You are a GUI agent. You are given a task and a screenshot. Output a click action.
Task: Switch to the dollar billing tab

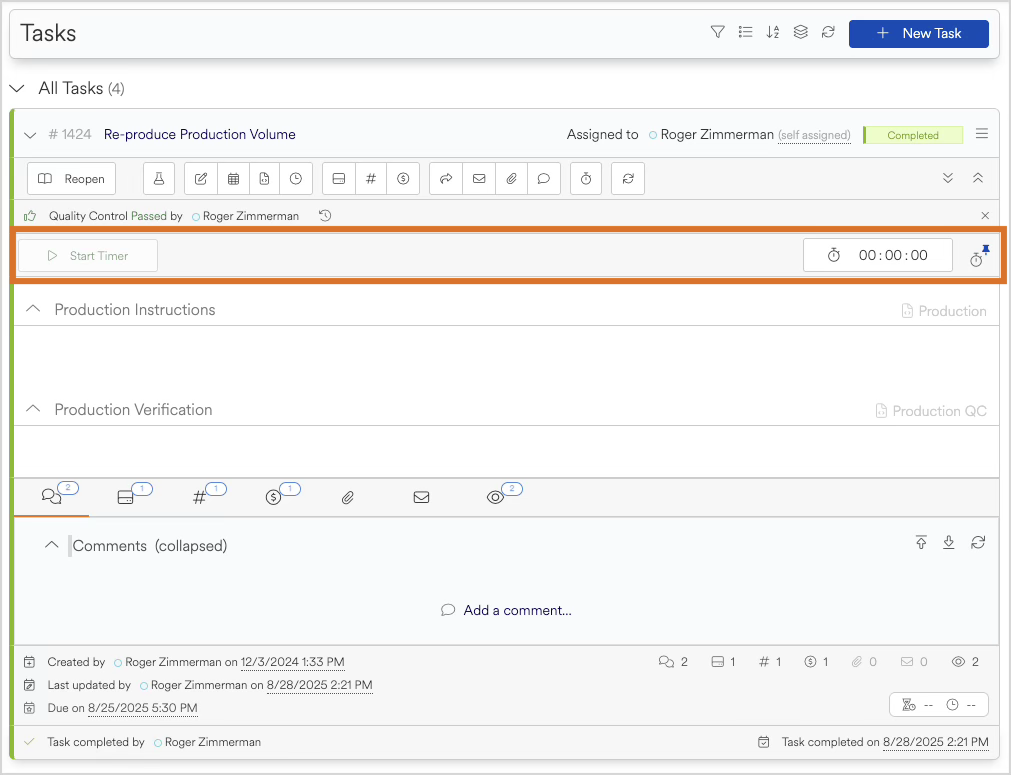coord(273,497)
